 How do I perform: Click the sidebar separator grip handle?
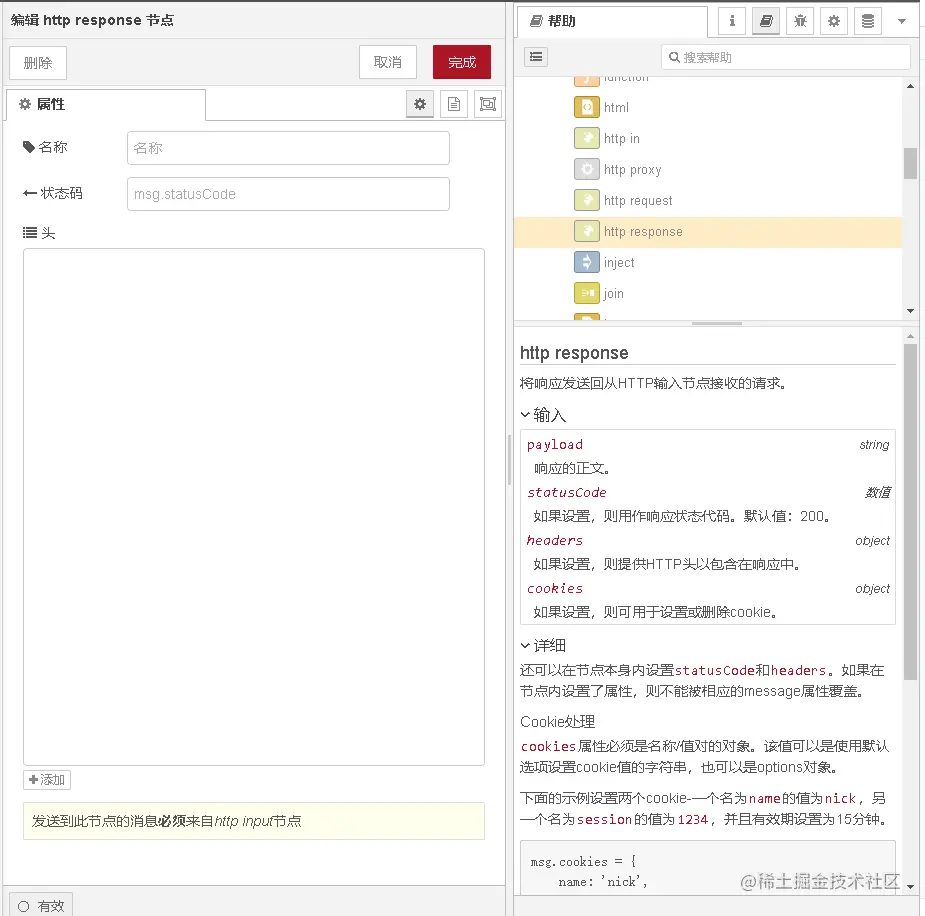point(510,460)
